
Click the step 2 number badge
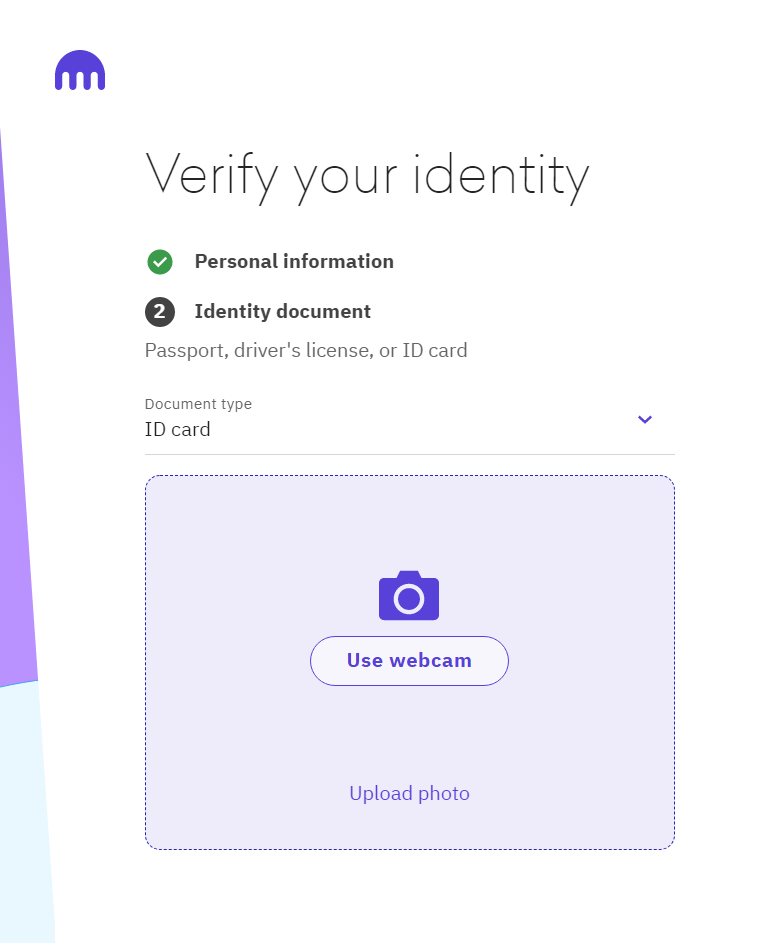point(160,312)
